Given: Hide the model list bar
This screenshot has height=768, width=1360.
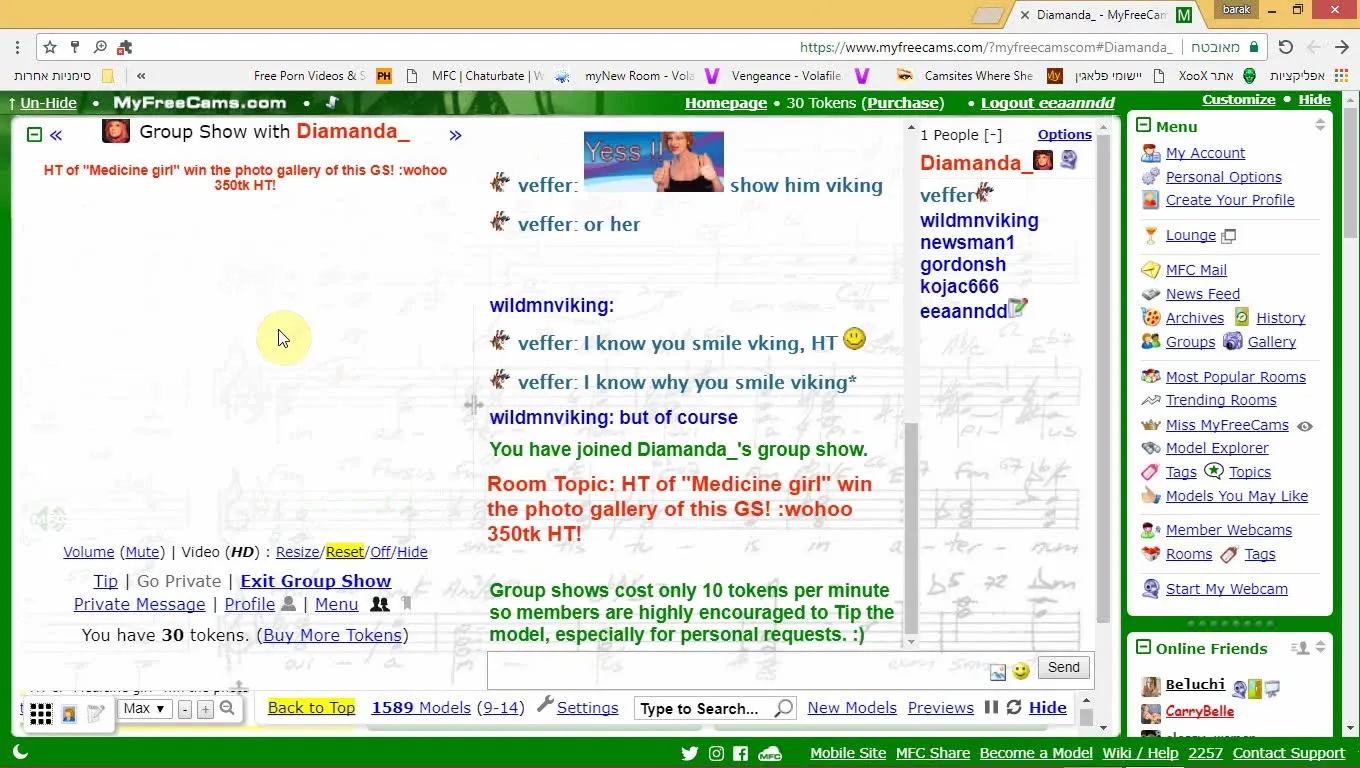Looking at the screenshot, I should [x=1047, y=707].
